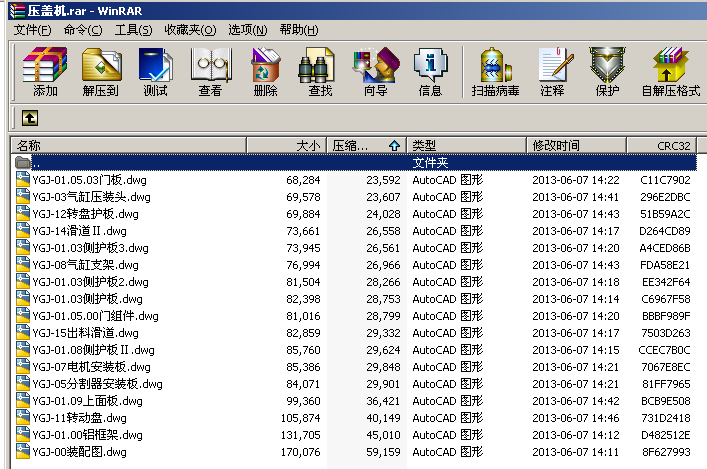Show archive Info (信息) icon

click(x=431, y=65)
